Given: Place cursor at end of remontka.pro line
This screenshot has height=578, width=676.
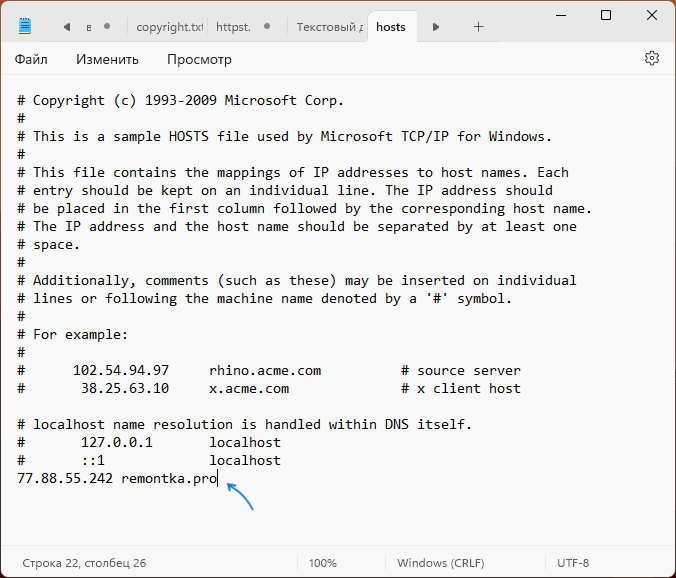Looking at the screenshot, I should 218,479.
